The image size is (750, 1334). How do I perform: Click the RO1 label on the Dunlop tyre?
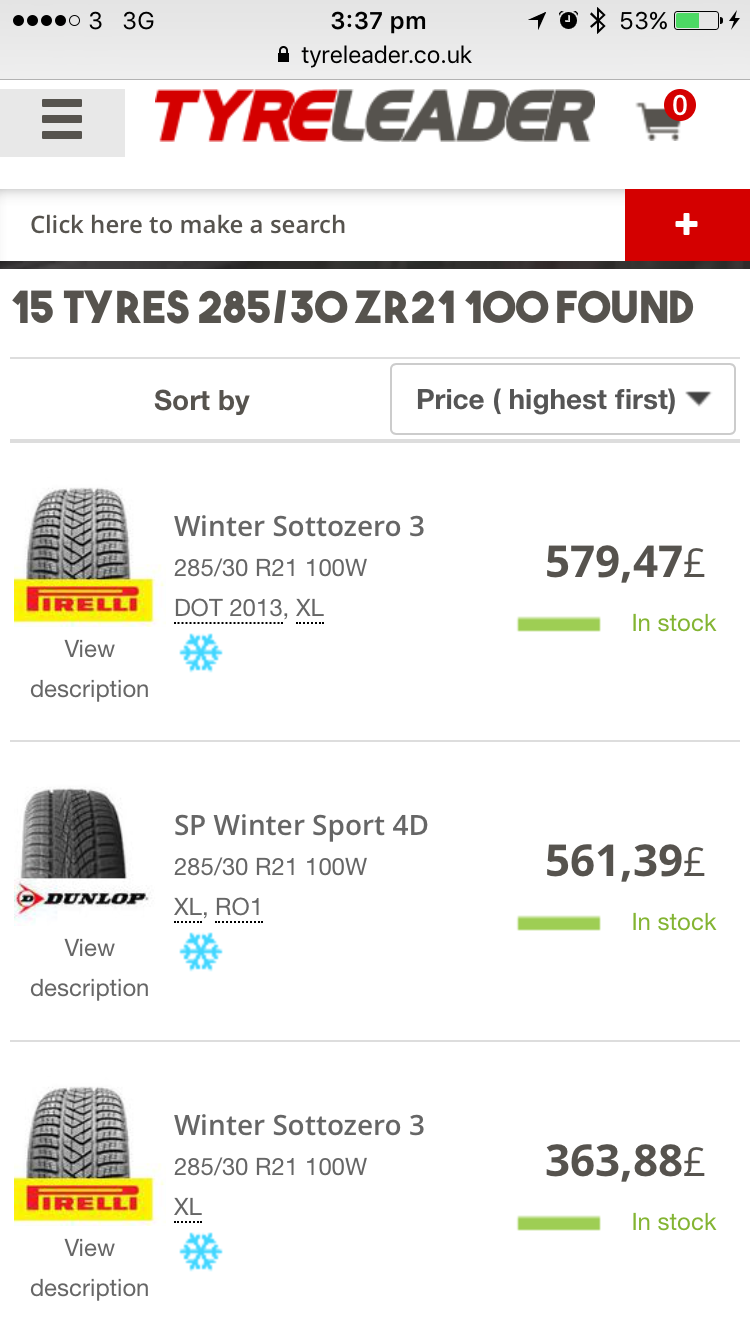click(239, 907)
